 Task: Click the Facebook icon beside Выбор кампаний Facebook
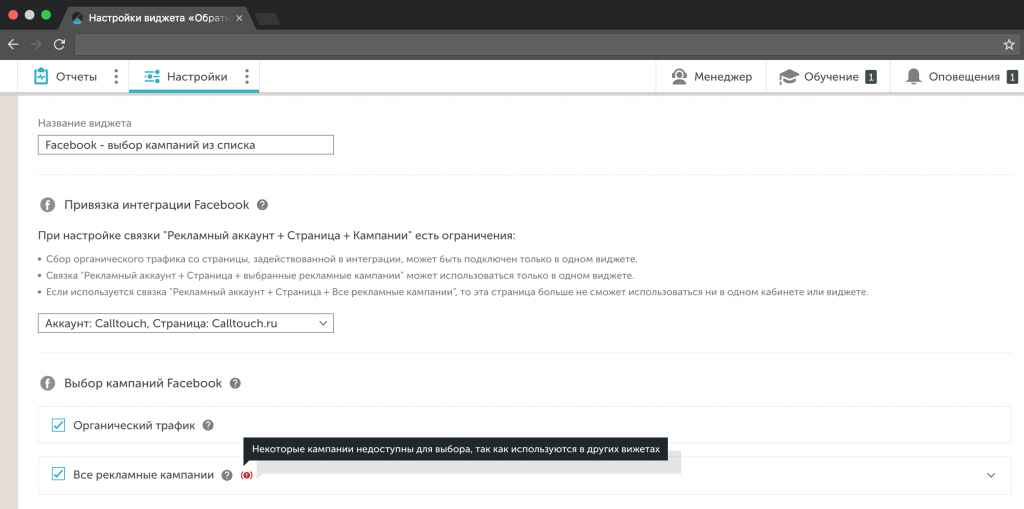[48, 384]
